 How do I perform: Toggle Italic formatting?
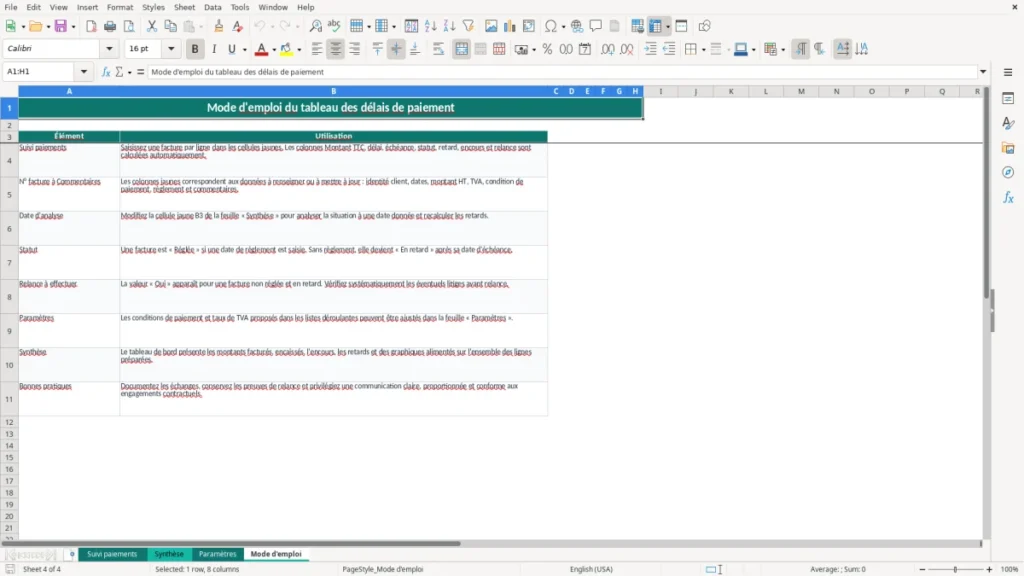(x=214, y=49)
